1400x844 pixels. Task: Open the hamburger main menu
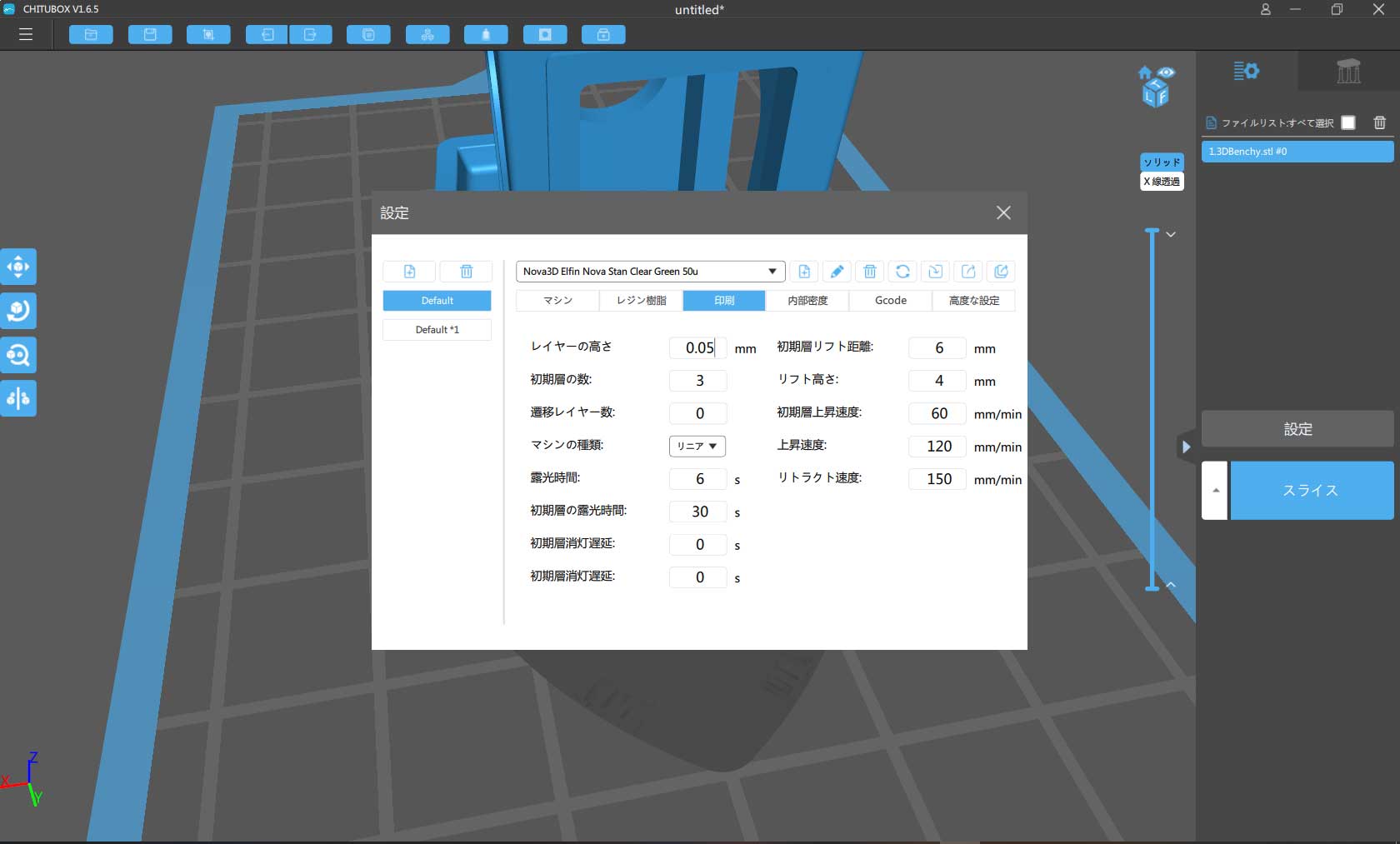pos(26,35)
